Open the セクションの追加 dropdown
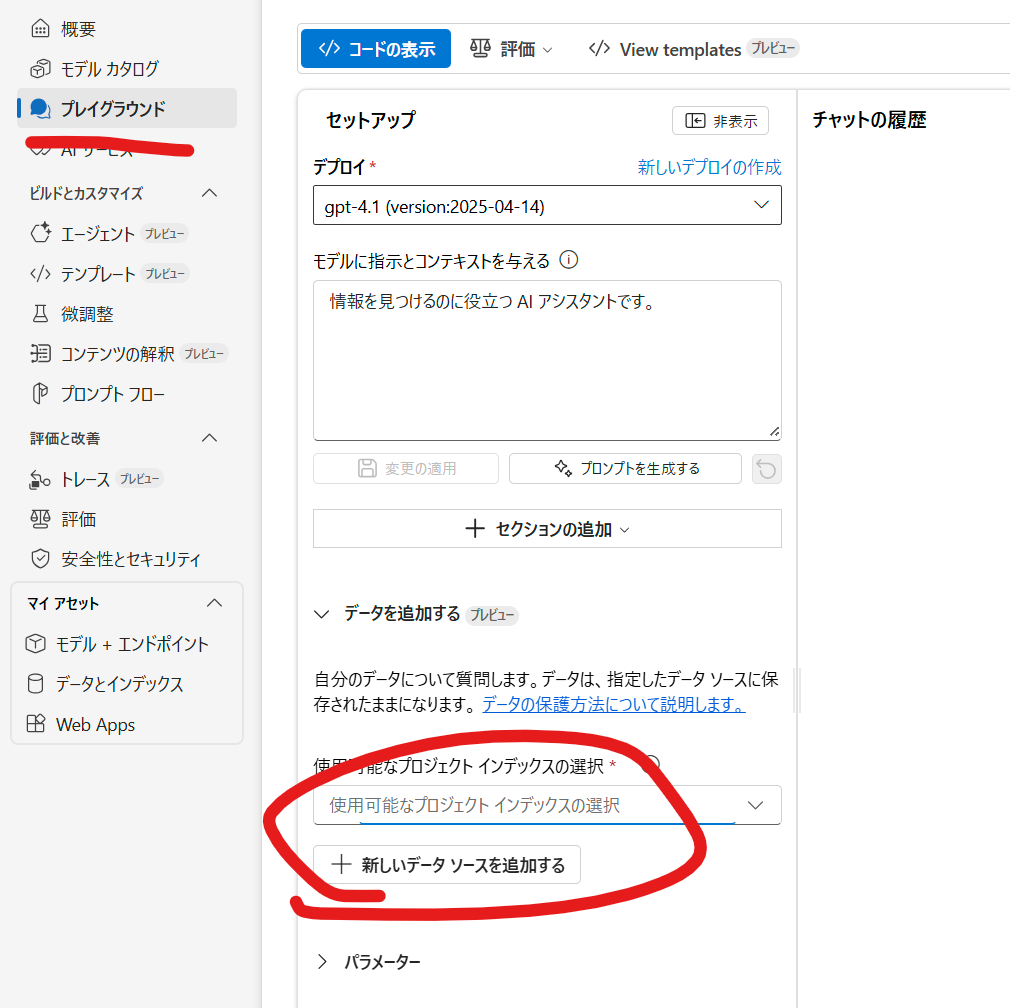 pos(547,529)
